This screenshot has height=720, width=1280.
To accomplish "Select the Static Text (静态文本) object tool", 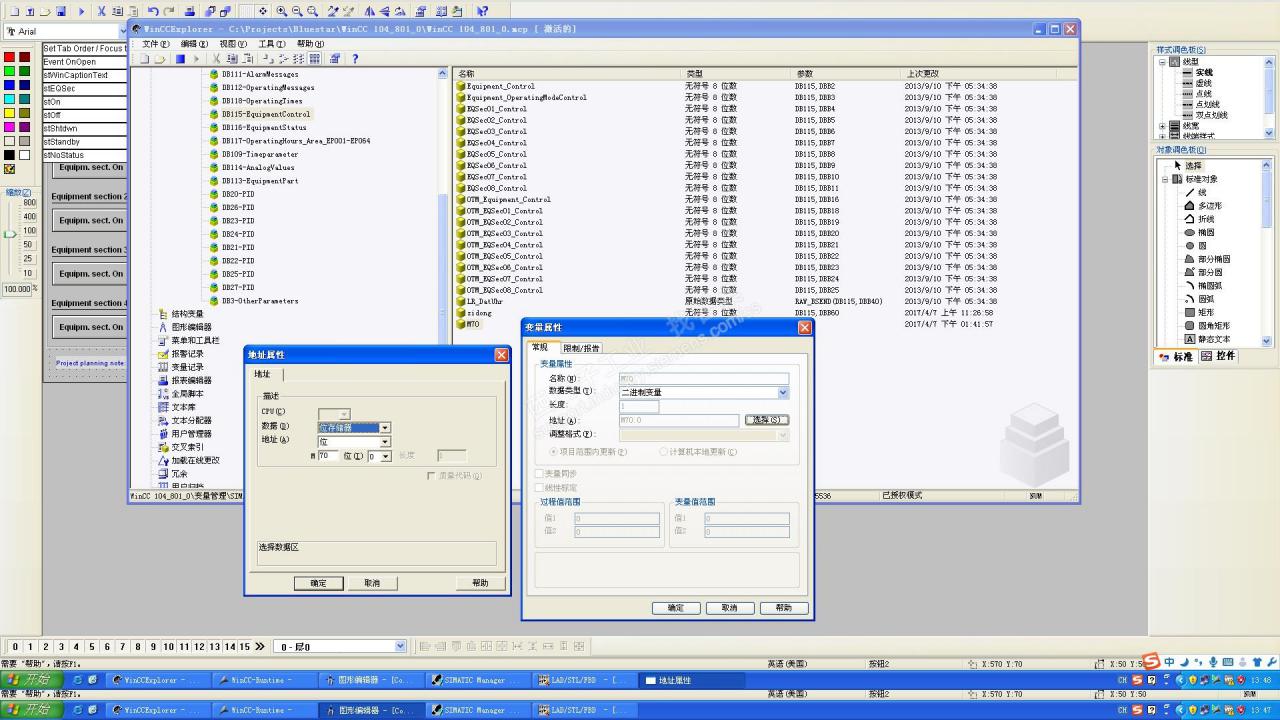I will (1207, 339).
